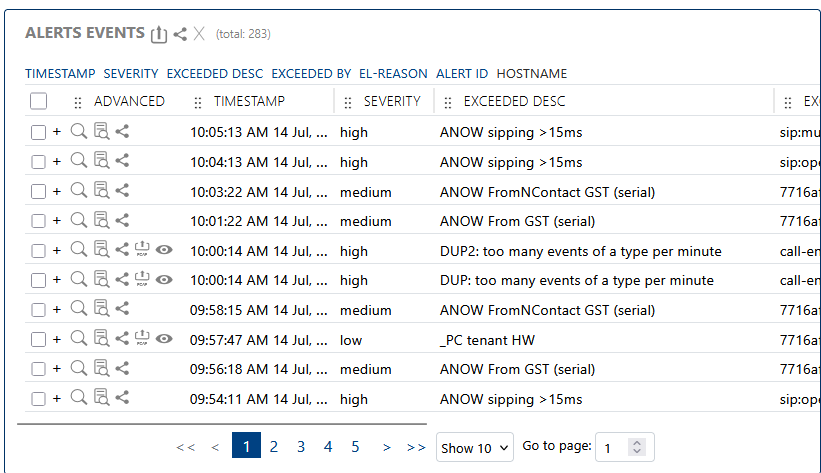This screenshot has height=473, width=821.
Task: Select the ALERT ID column link
Action: tap(462, 74)
